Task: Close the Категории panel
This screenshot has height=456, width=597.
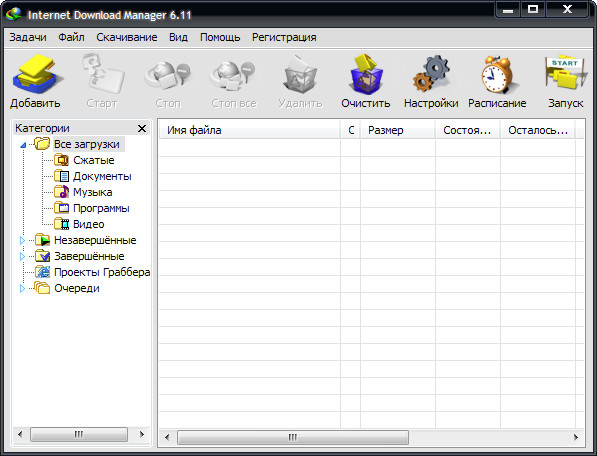Action: click(x=142, y=129)
